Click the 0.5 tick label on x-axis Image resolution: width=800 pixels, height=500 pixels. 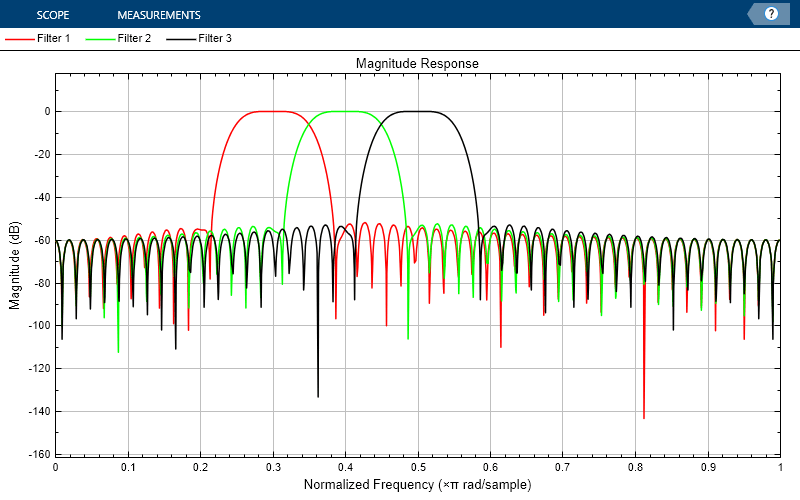[418, 467]
